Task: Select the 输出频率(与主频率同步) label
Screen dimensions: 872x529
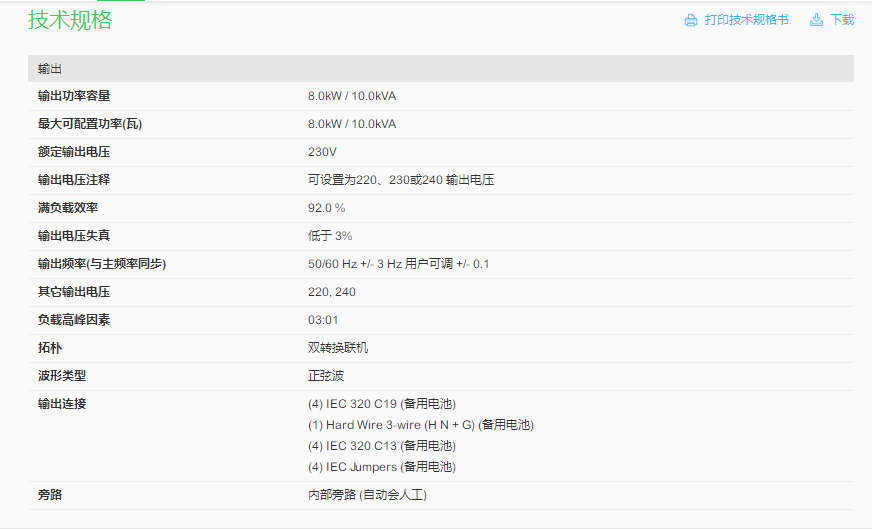Action: click(x=101, y=264)
